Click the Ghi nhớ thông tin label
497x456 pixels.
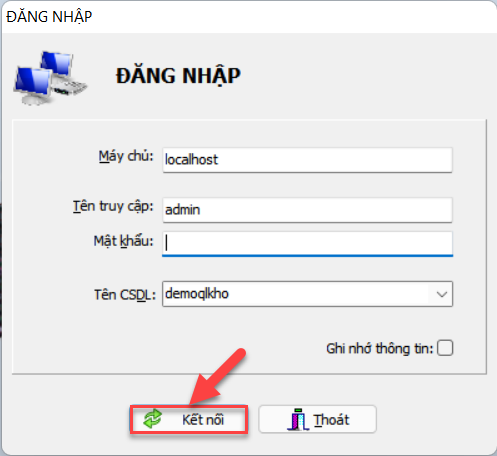[379, 349]
